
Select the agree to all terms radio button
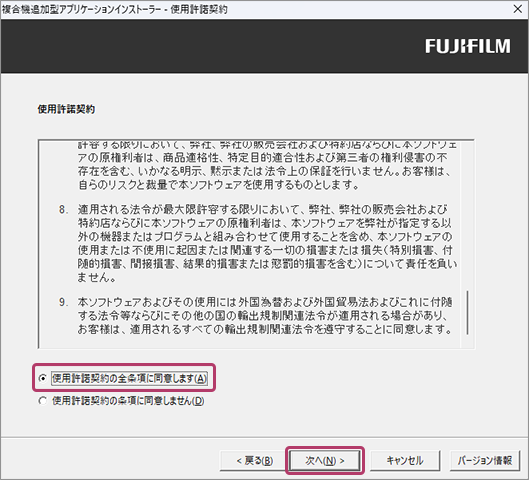[x=43, y=378]
